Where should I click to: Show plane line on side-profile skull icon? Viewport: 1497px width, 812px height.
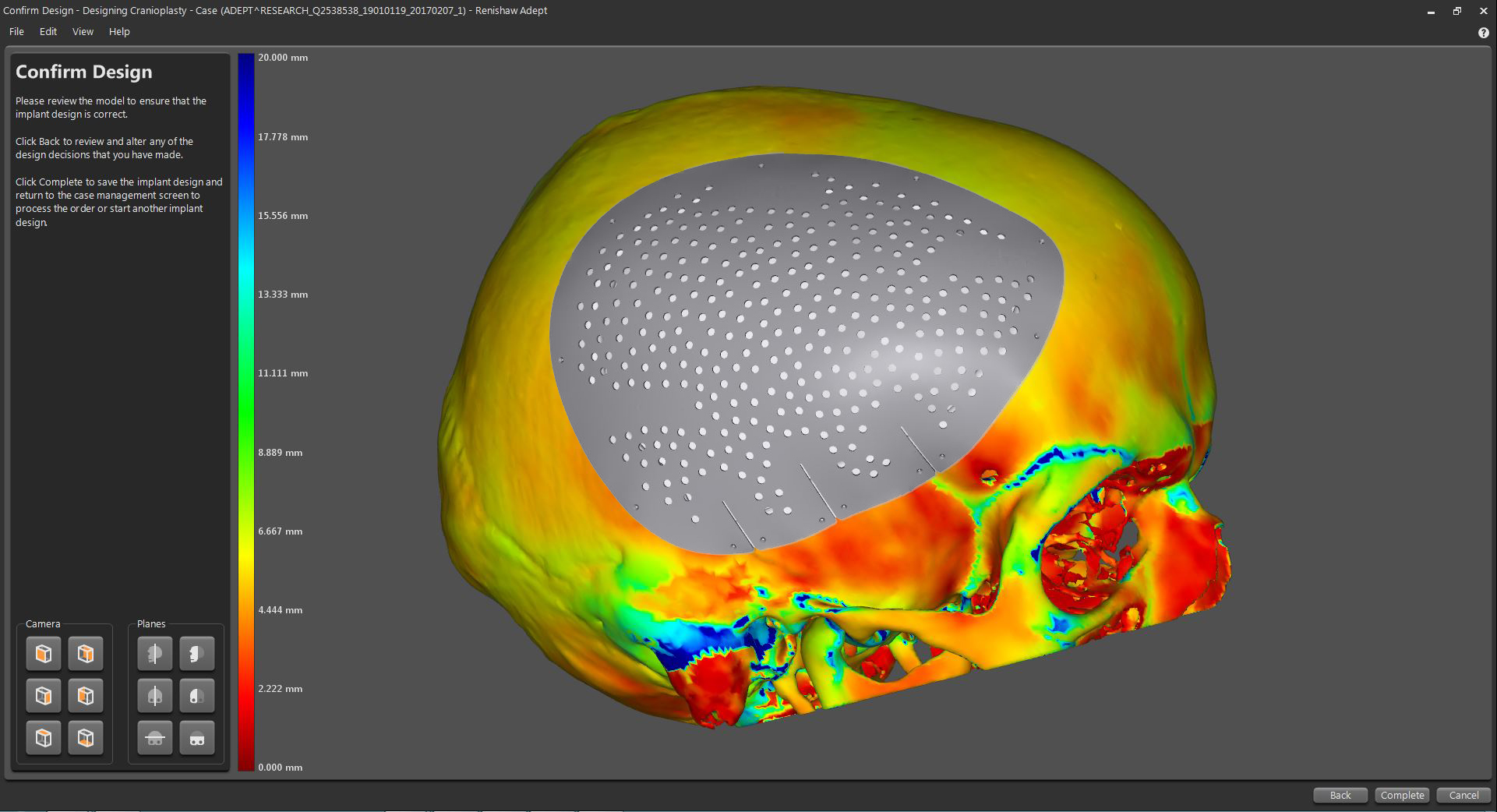155,654
